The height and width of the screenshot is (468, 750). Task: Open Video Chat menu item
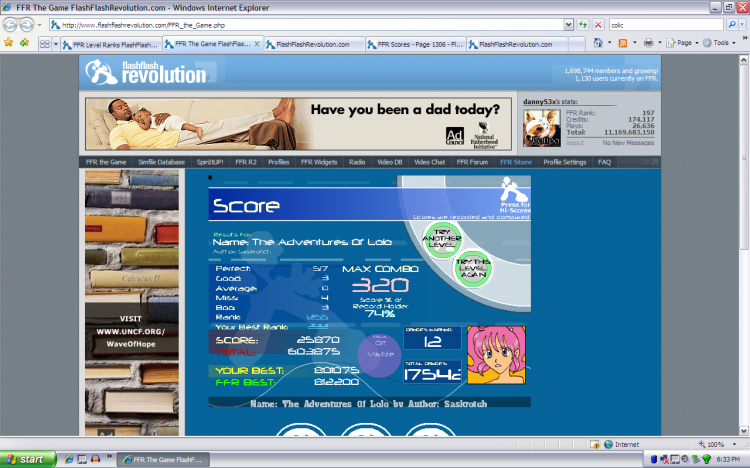pos(429,162)
